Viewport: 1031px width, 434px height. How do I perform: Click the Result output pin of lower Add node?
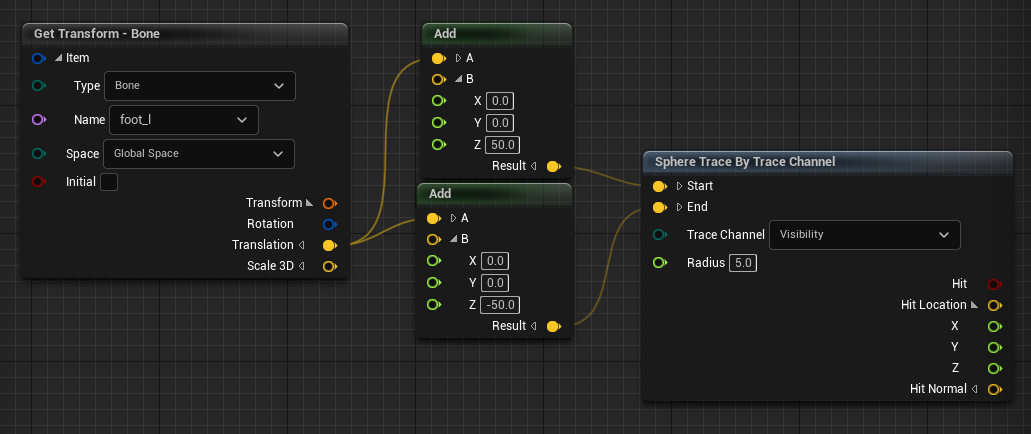(x=554, y=326)
